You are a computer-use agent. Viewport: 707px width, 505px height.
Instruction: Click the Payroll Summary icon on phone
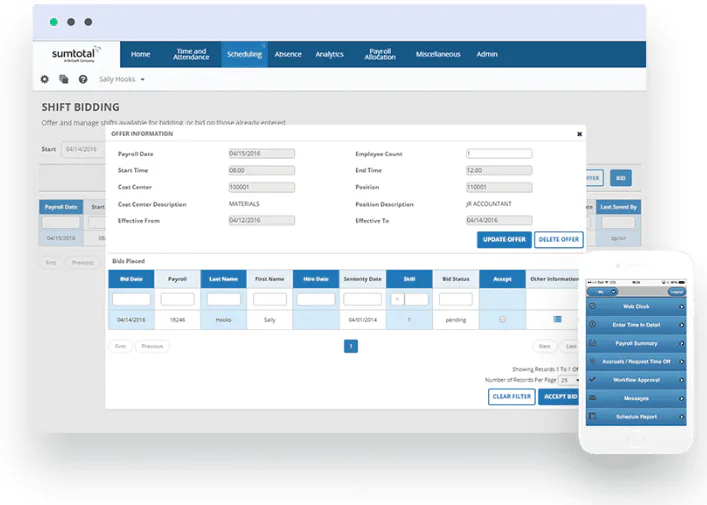(592, 343)
